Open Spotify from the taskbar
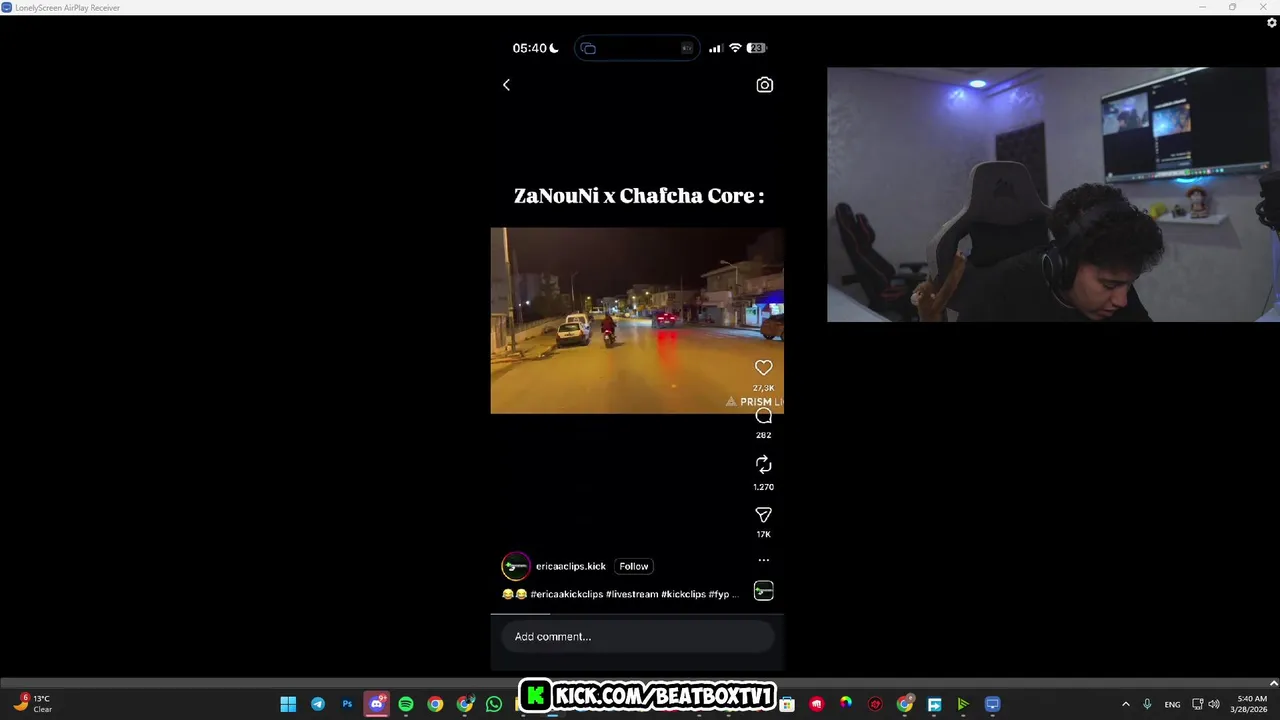Viewport: 1280px width, 720px height. point(406,704)
